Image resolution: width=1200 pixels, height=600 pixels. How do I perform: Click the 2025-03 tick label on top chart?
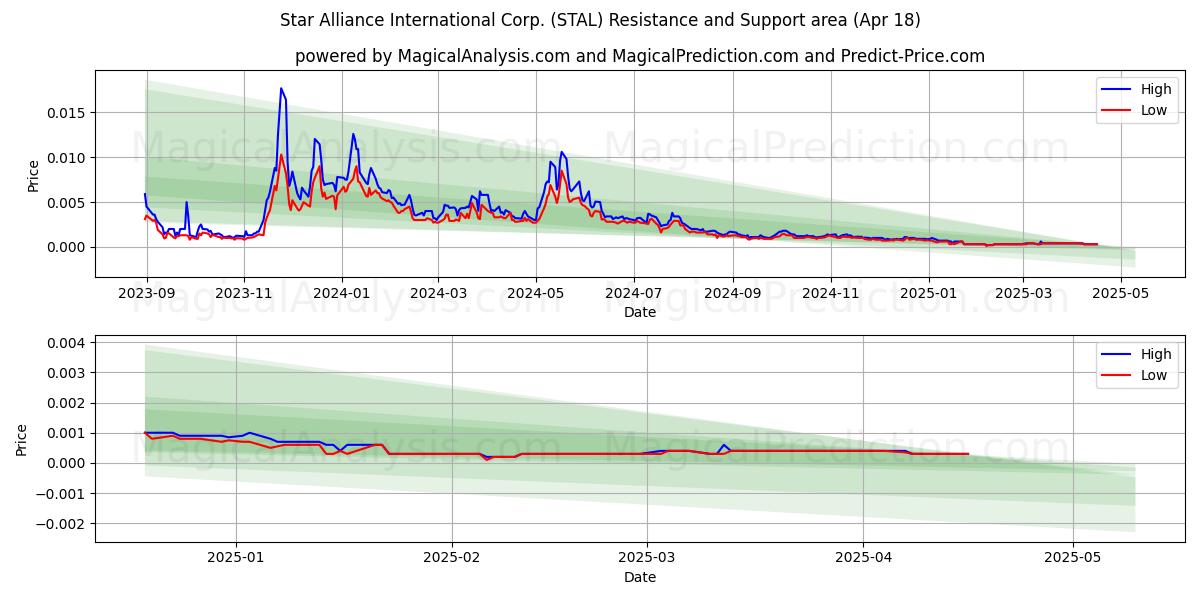click(1023, 293)
